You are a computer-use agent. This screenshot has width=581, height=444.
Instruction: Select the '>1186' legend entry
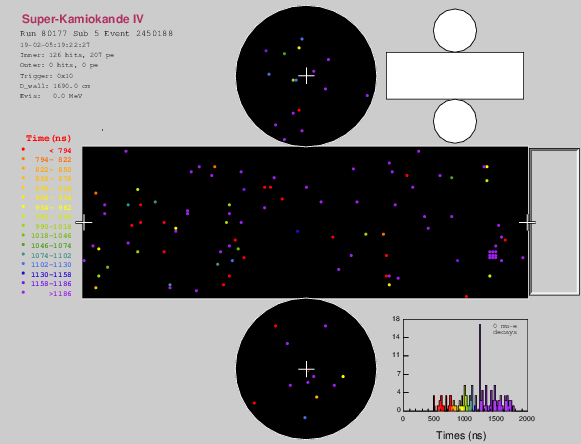point(60,294)
